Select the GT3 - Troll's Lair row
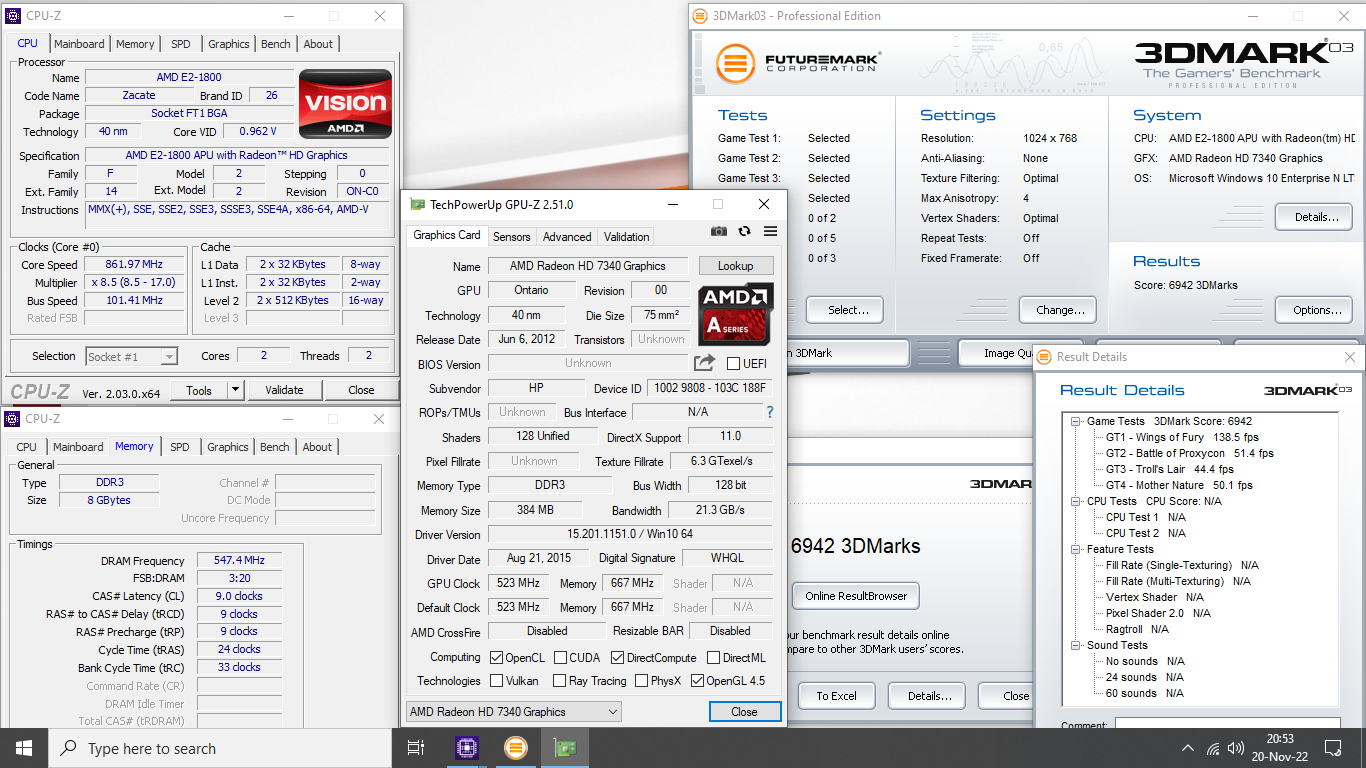The width and height of the screenshot is (1366, 768). (x=1170, y=469)
